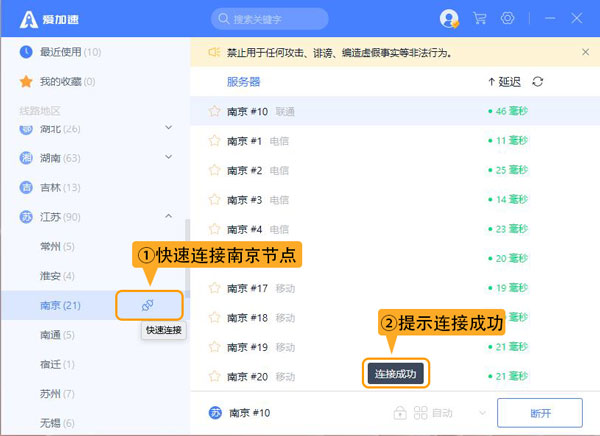Image resolution: width=600 pixels, height=436 pixels.
Task: Click the 江苏 苏 badge icon
Action: [26, 217]
